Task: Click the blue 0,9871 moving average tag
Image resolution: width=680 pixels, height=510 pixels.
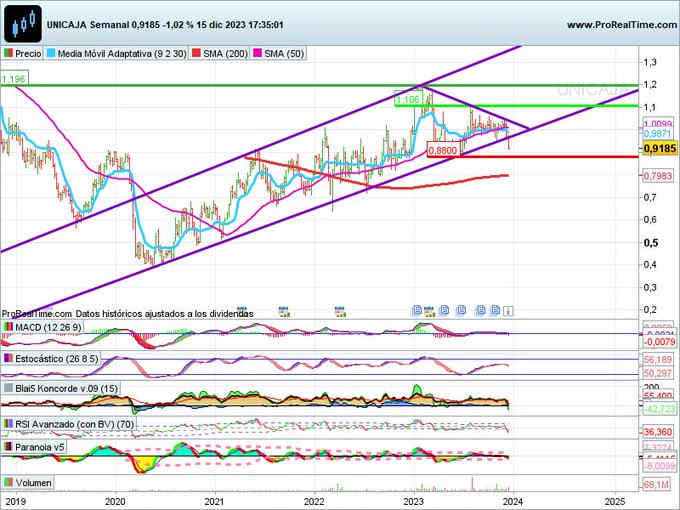Action: 657,134
